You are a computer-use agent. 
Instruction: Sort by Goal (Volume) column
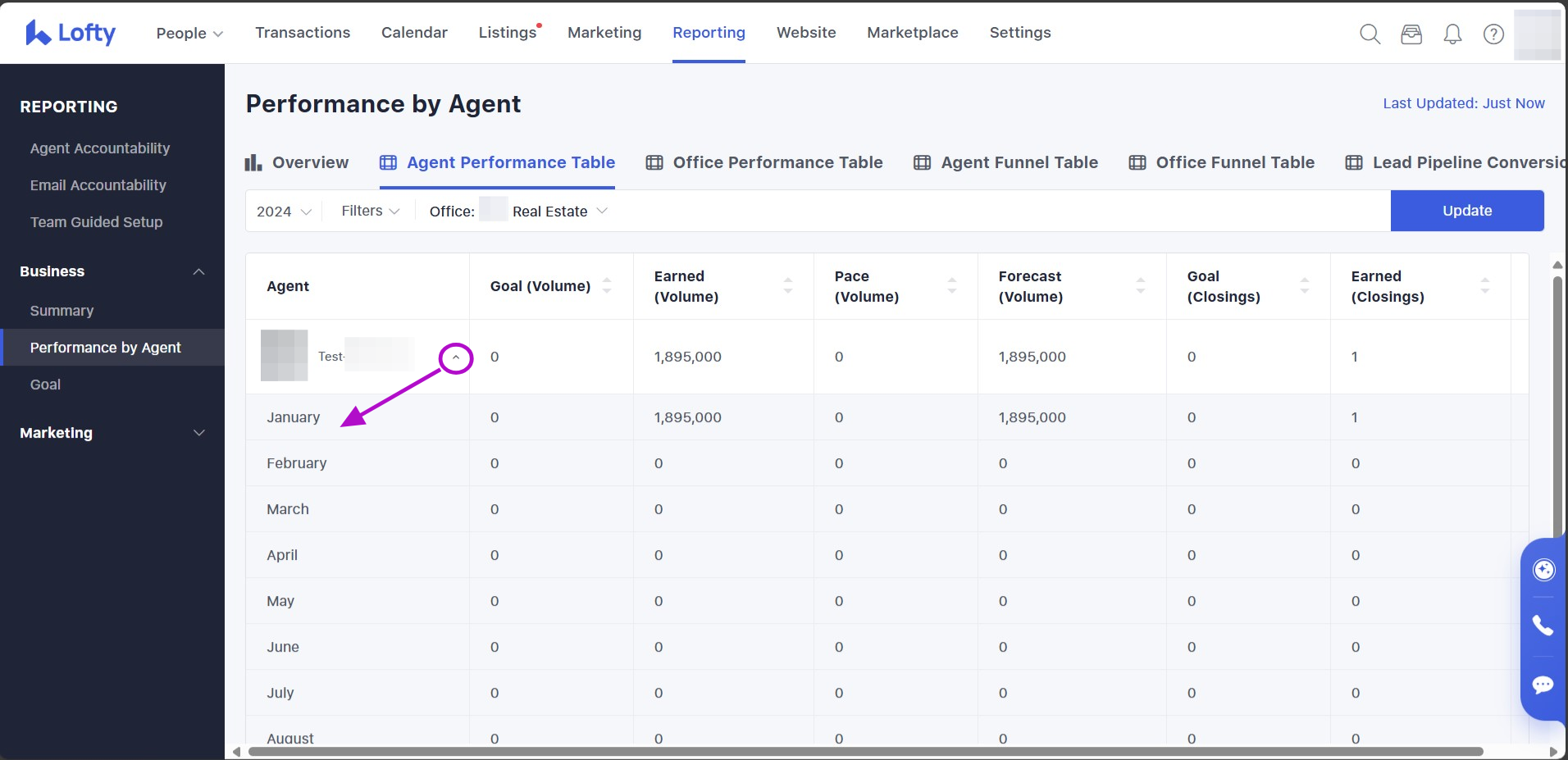click(x=607, y=285)
